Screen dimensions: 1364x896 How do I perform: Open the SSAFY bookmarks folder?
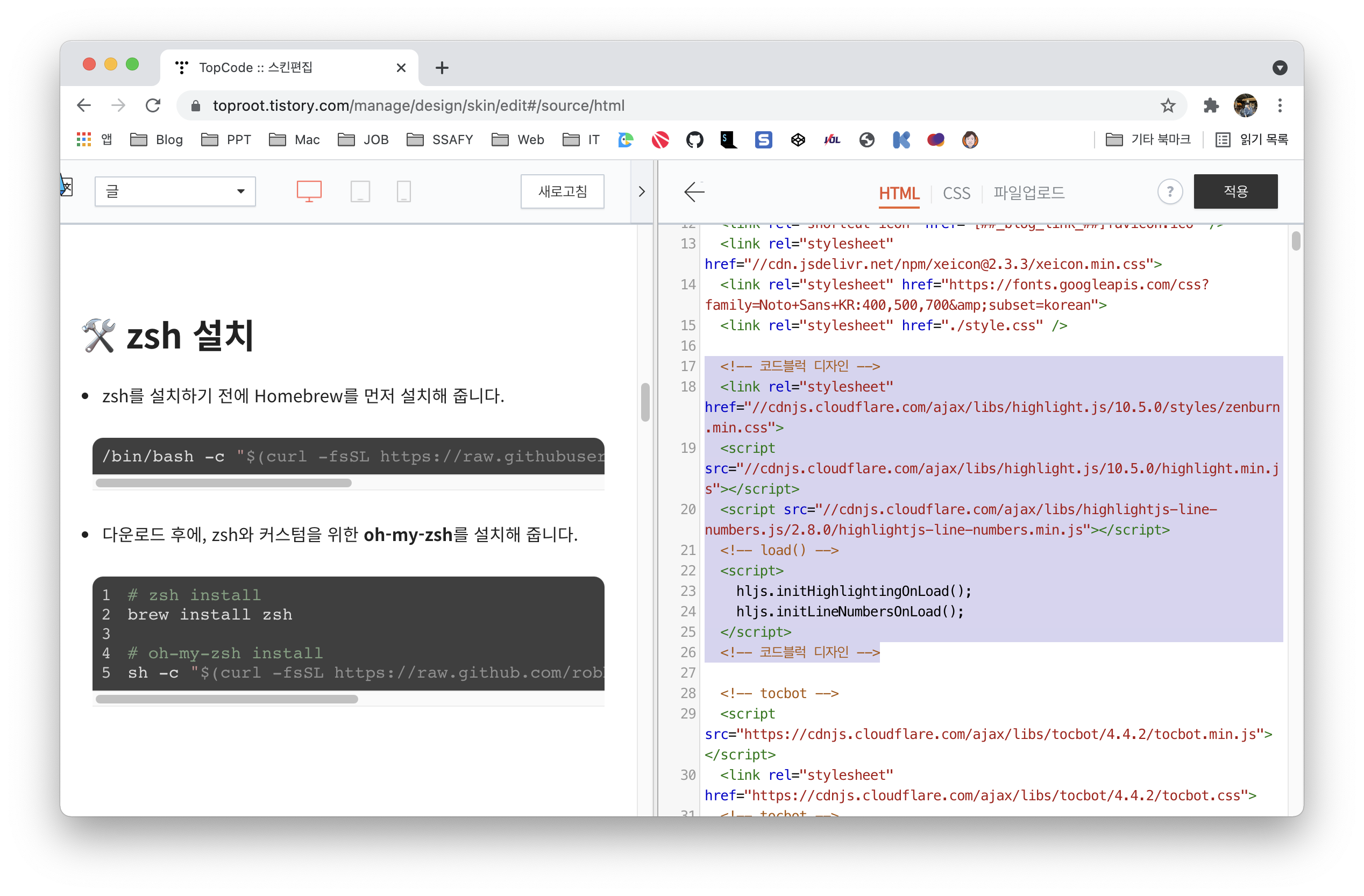(439, 140)
